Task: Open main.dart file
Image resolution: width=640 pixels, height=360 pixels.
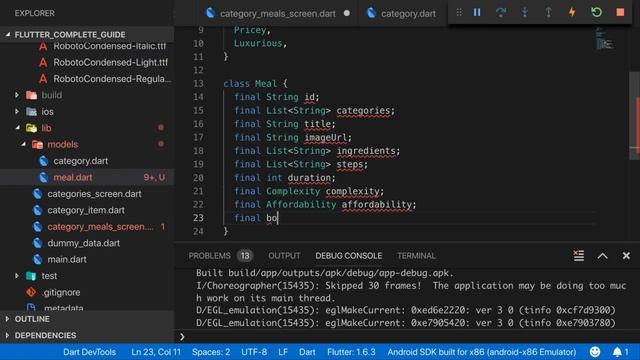Action: (67, 259)
